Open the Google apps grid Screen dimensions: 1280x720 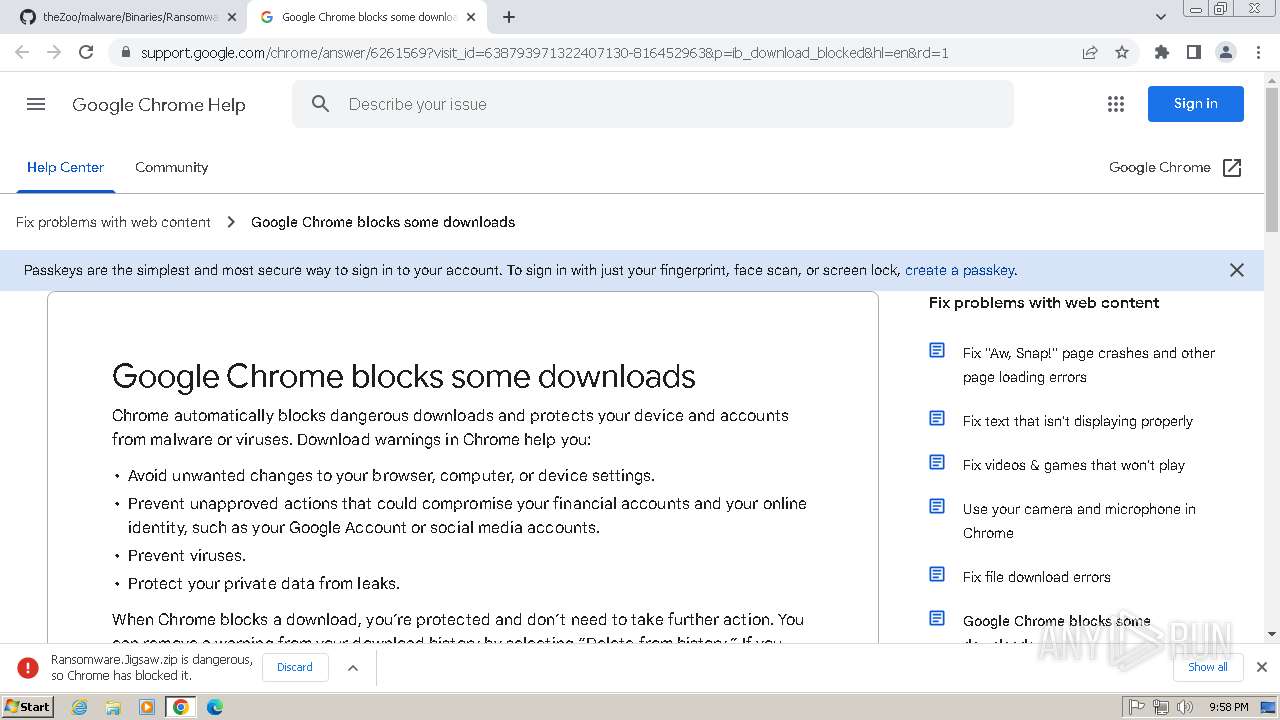[x=1116, y=104]
